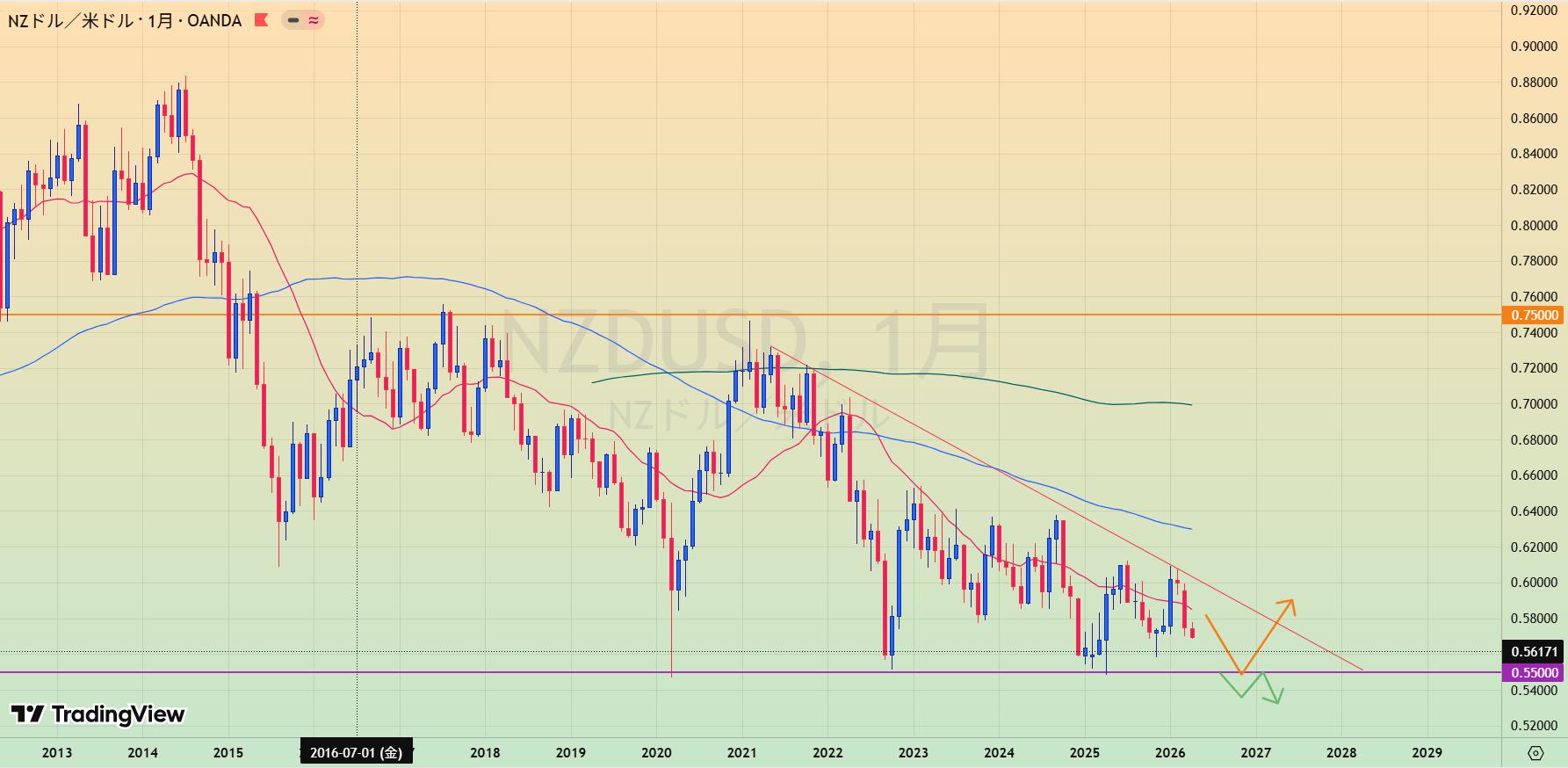Click 2027 on the time axis
The width and height of the screenshot is (1568, 768).
[1255, 752]
